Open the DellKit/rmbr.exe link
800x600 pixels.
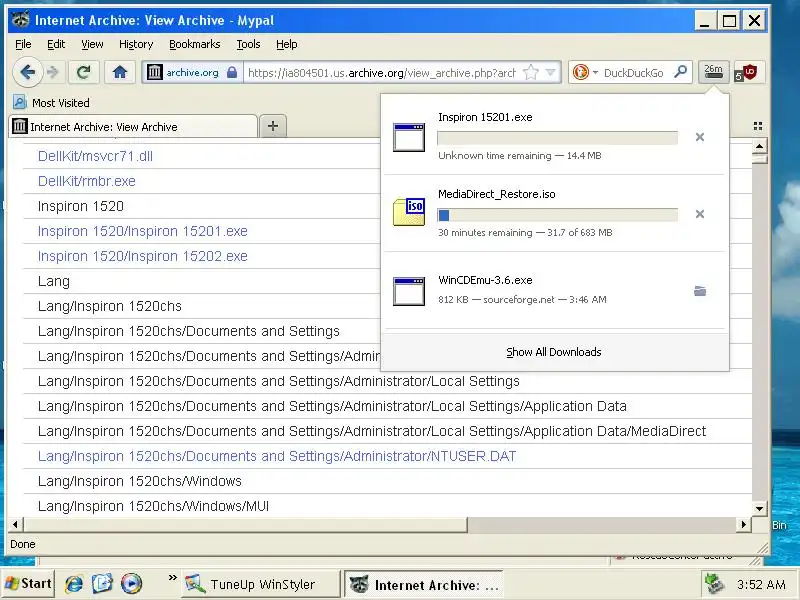87,181
